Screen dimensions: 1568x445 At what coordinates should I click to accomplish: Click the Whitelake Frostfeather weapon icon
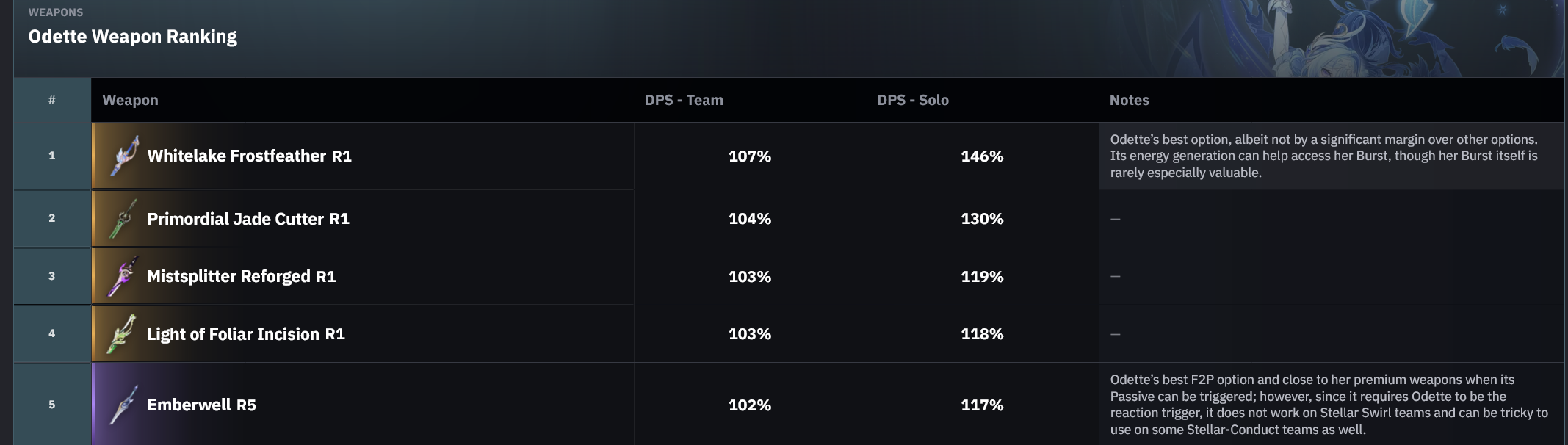[x=123, y=156]
